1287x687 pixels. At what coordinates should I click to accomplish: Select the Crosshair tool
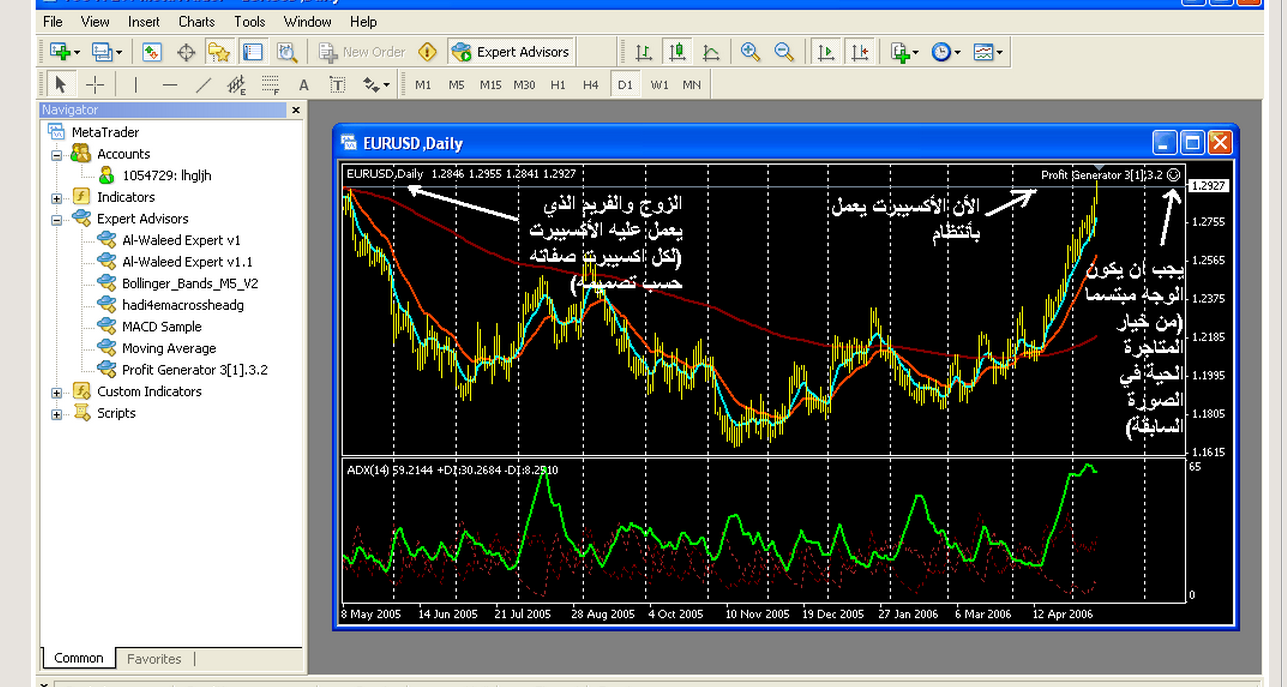pos(94,85)
